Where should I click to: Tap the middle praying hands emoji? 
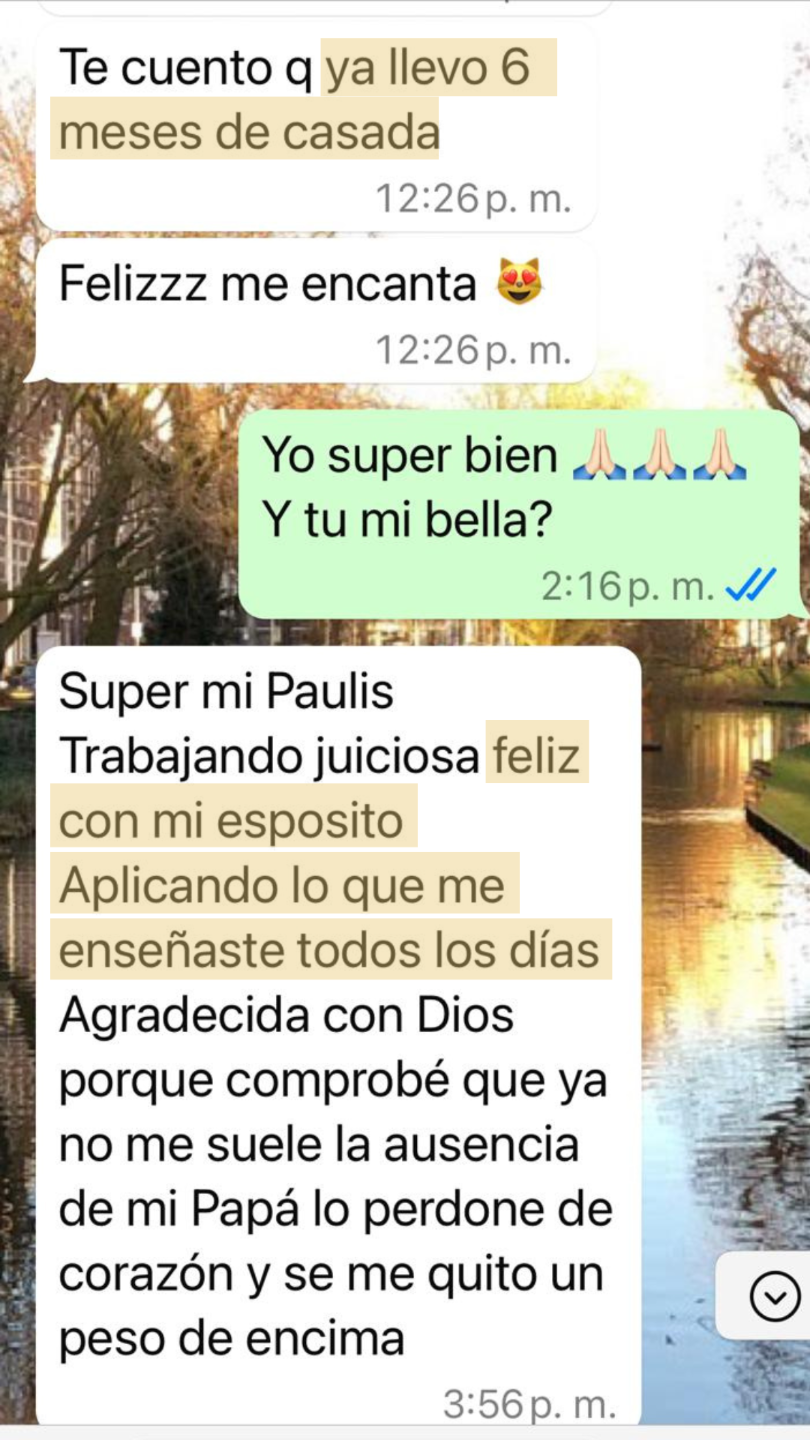coord(660,456)
